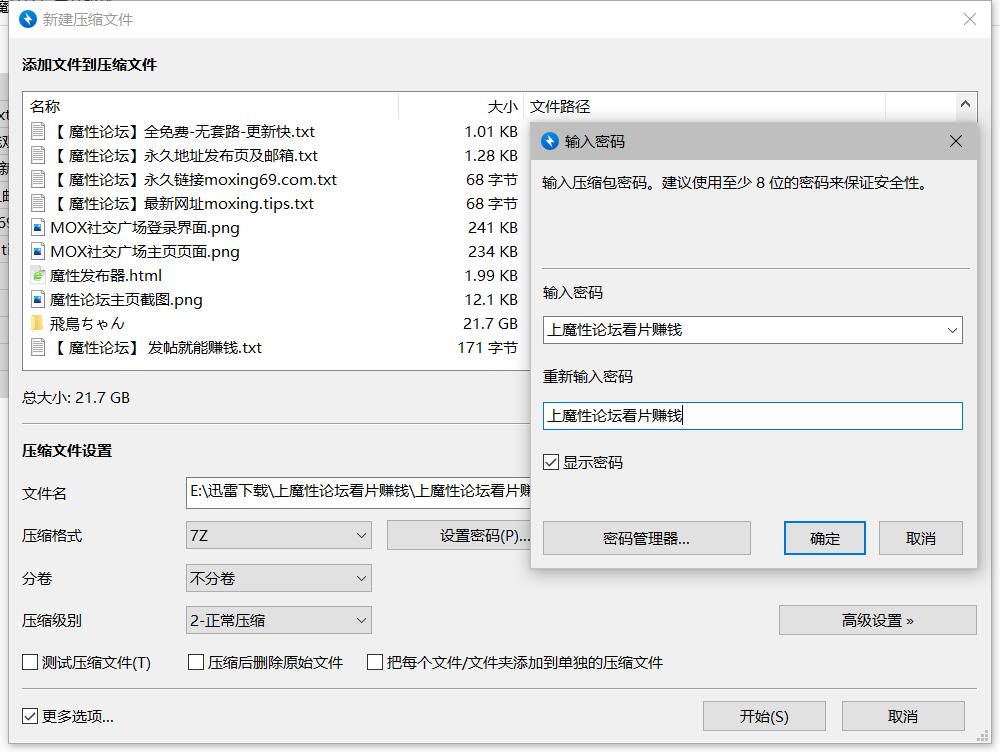The image size is (1000, 752).
Task: Close the 输入密码 dialog with the X
Action: [955, 141]
